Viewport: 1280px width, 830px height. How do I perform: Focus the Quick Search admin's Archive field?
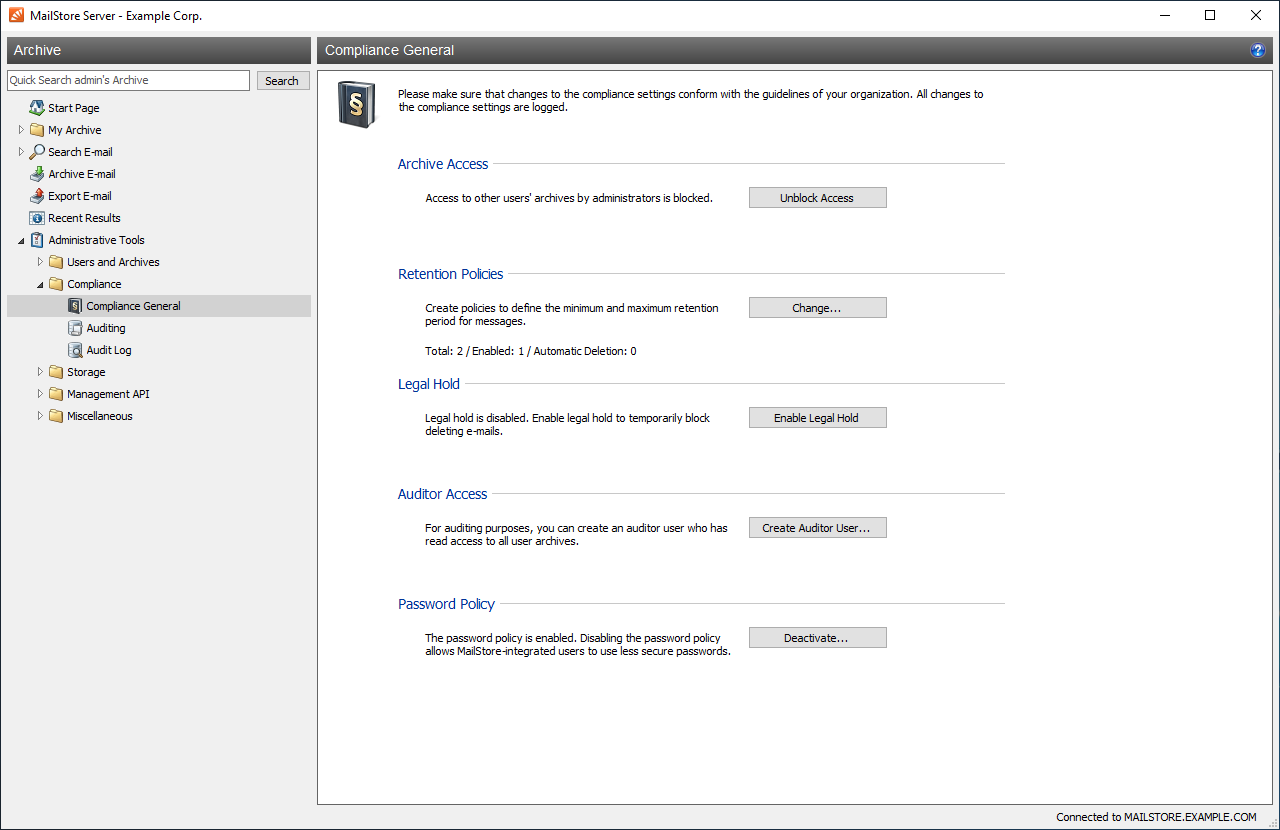128,80
